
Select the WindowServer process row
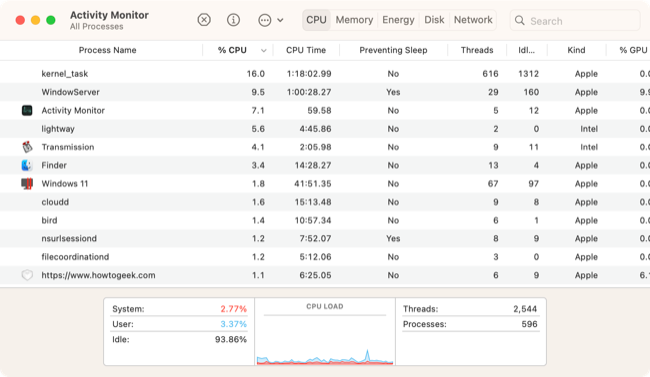325,92
